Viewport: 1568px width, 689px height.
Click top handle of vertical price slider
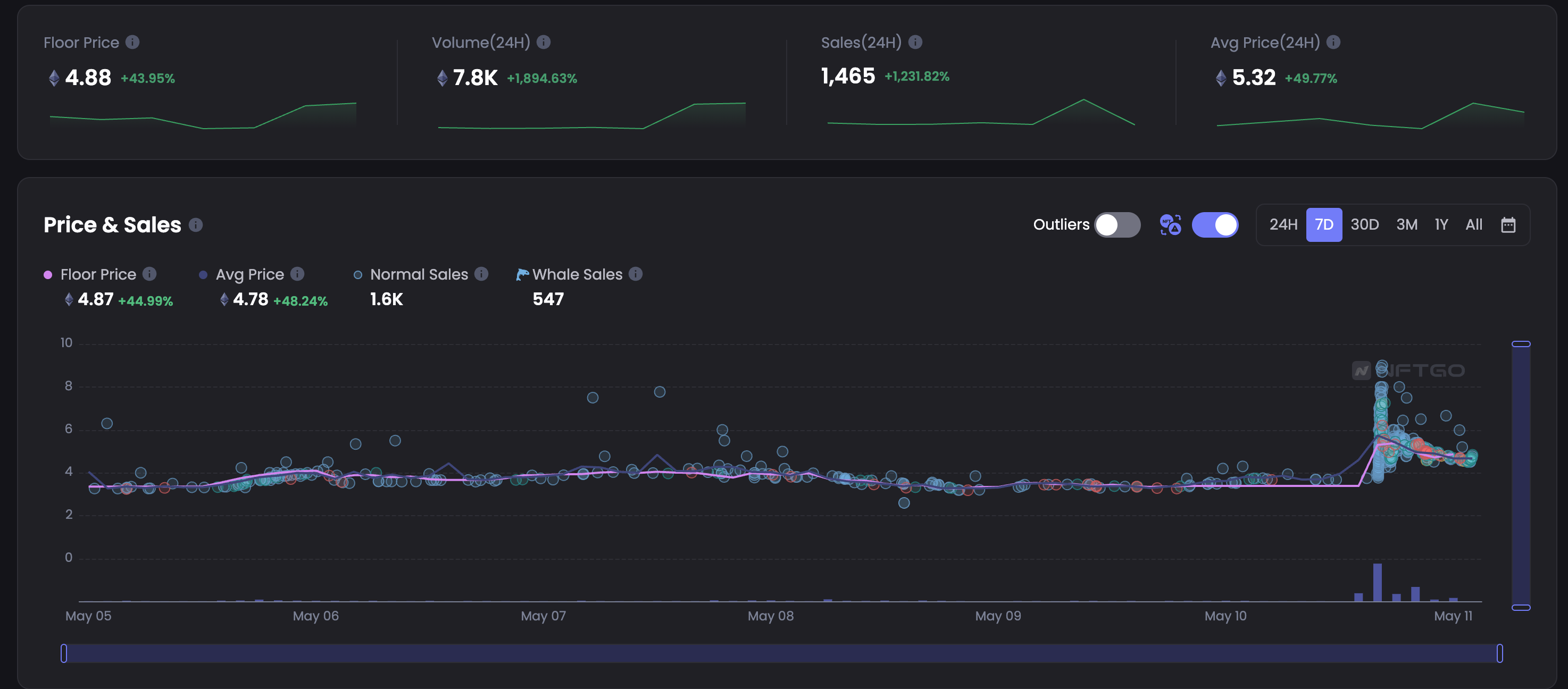pyautogui.click(x=1521, y=344)
